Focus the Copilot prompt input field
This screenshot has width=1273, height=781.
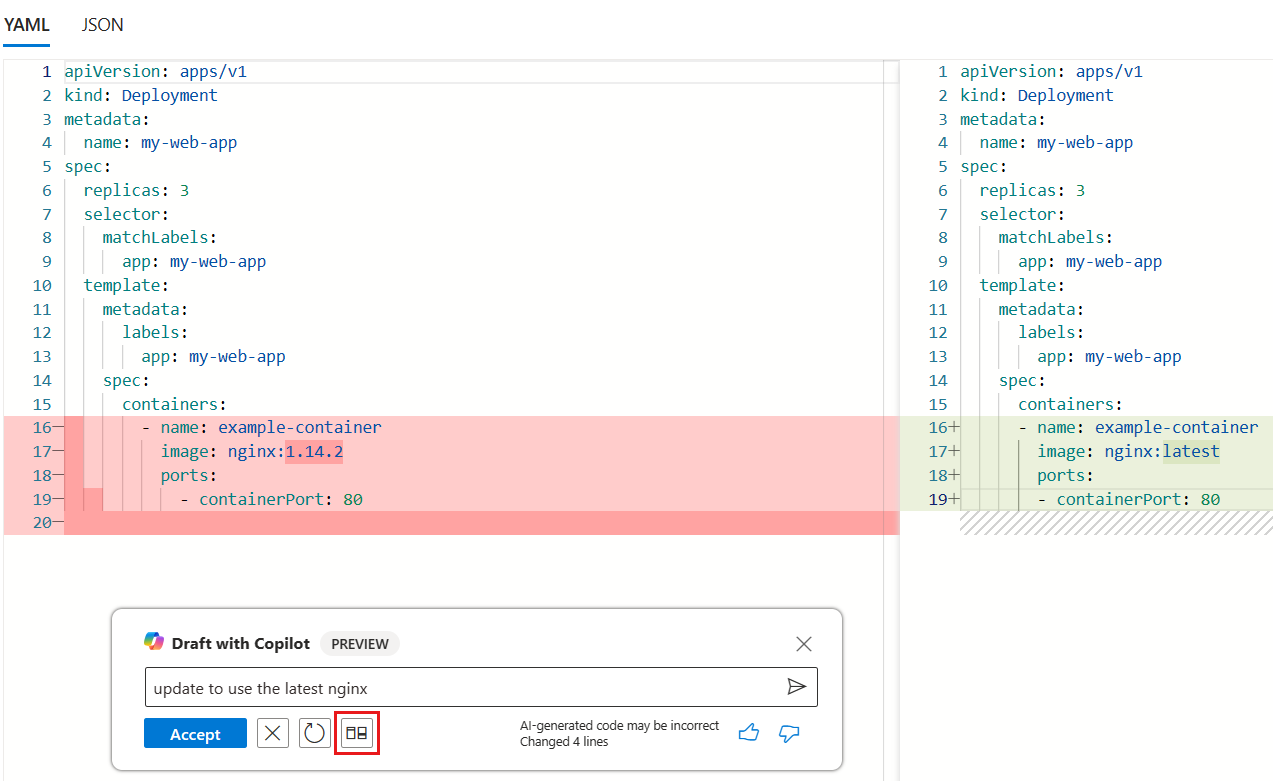(x=481, y=687)
